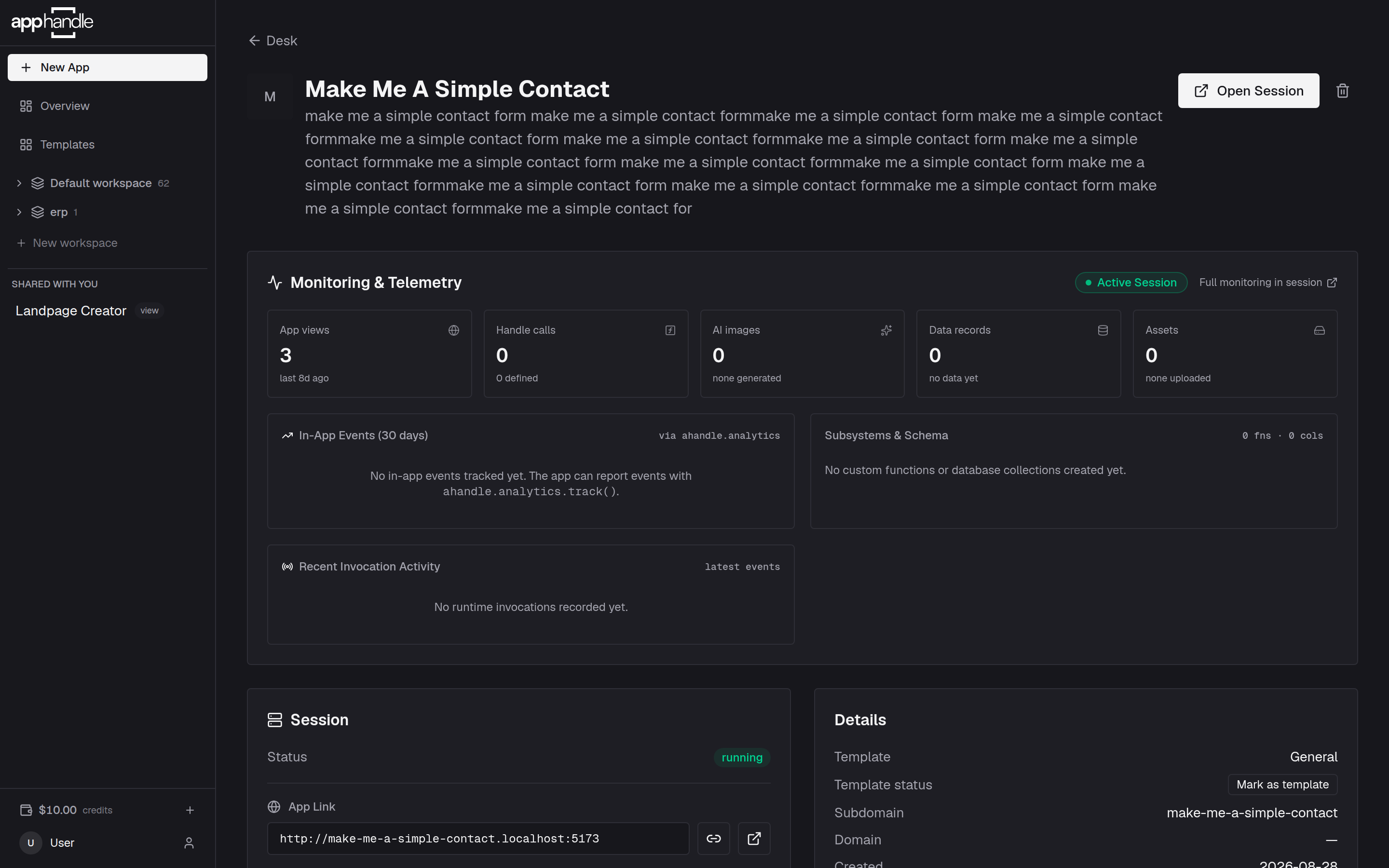Click the General template value

pyautogui.click(x=1313, y=757)
